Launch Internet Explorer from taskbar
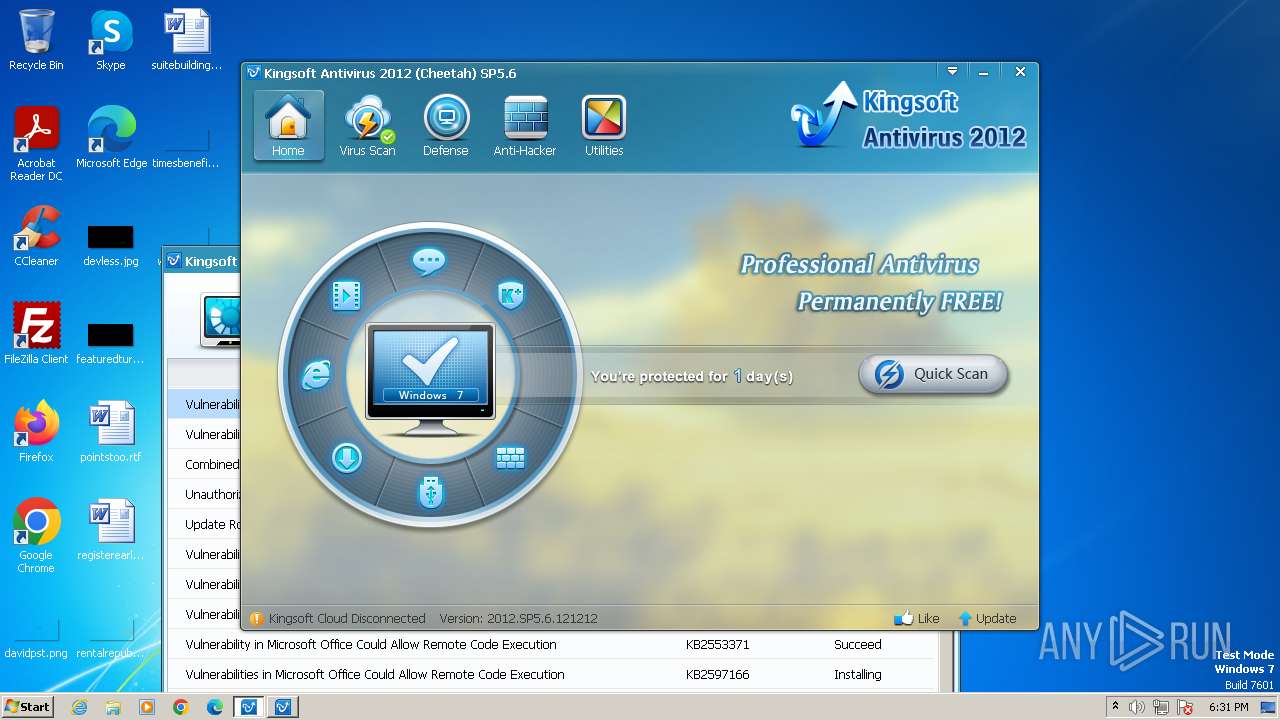The width and height of the screenshot is (1280, 720). tap(79, 707)
